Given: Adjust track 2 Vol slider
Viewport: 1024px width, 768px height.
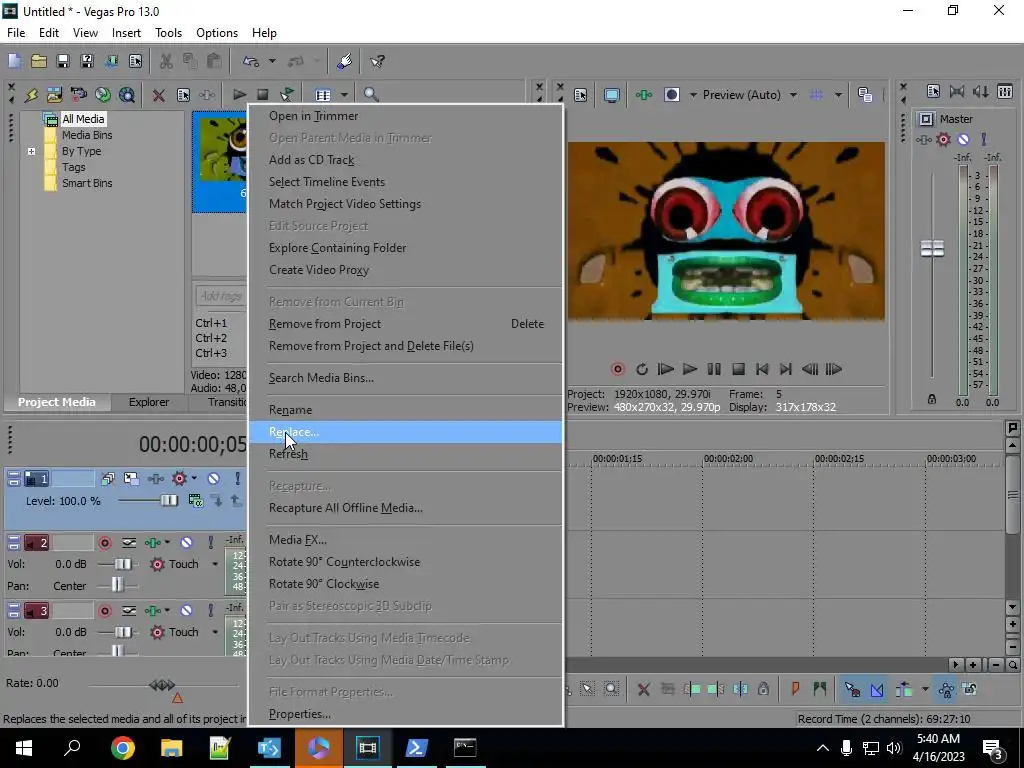Looking at the screenshot, I should (x=122, y=564).
